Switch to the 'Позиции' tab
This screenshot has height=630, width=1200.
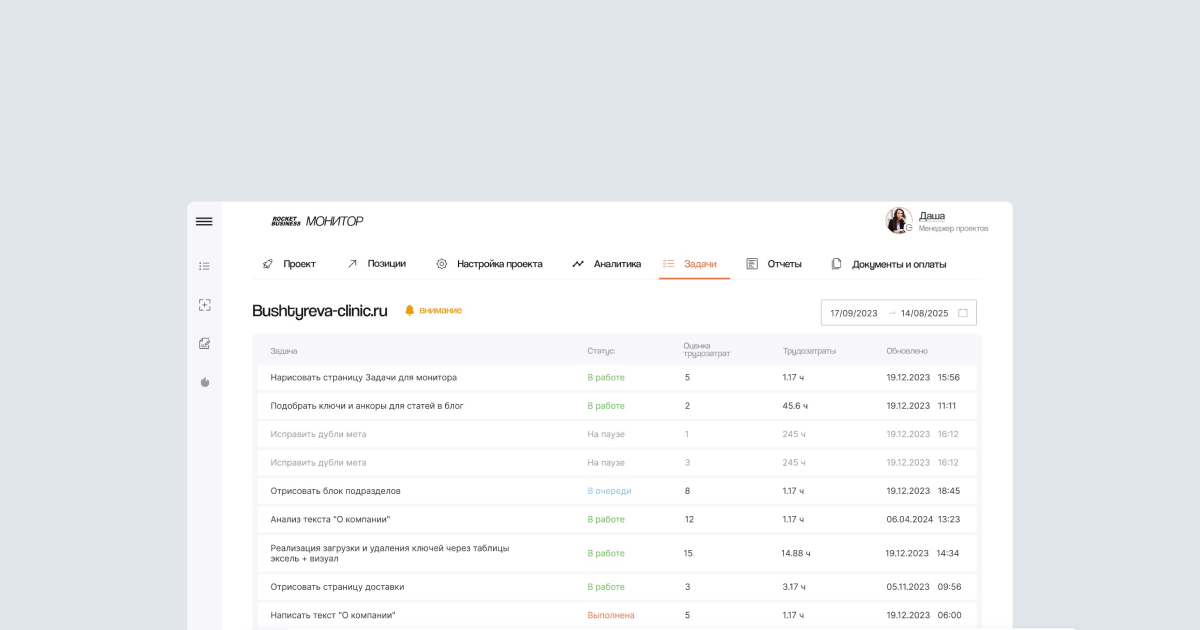[376, 264]
